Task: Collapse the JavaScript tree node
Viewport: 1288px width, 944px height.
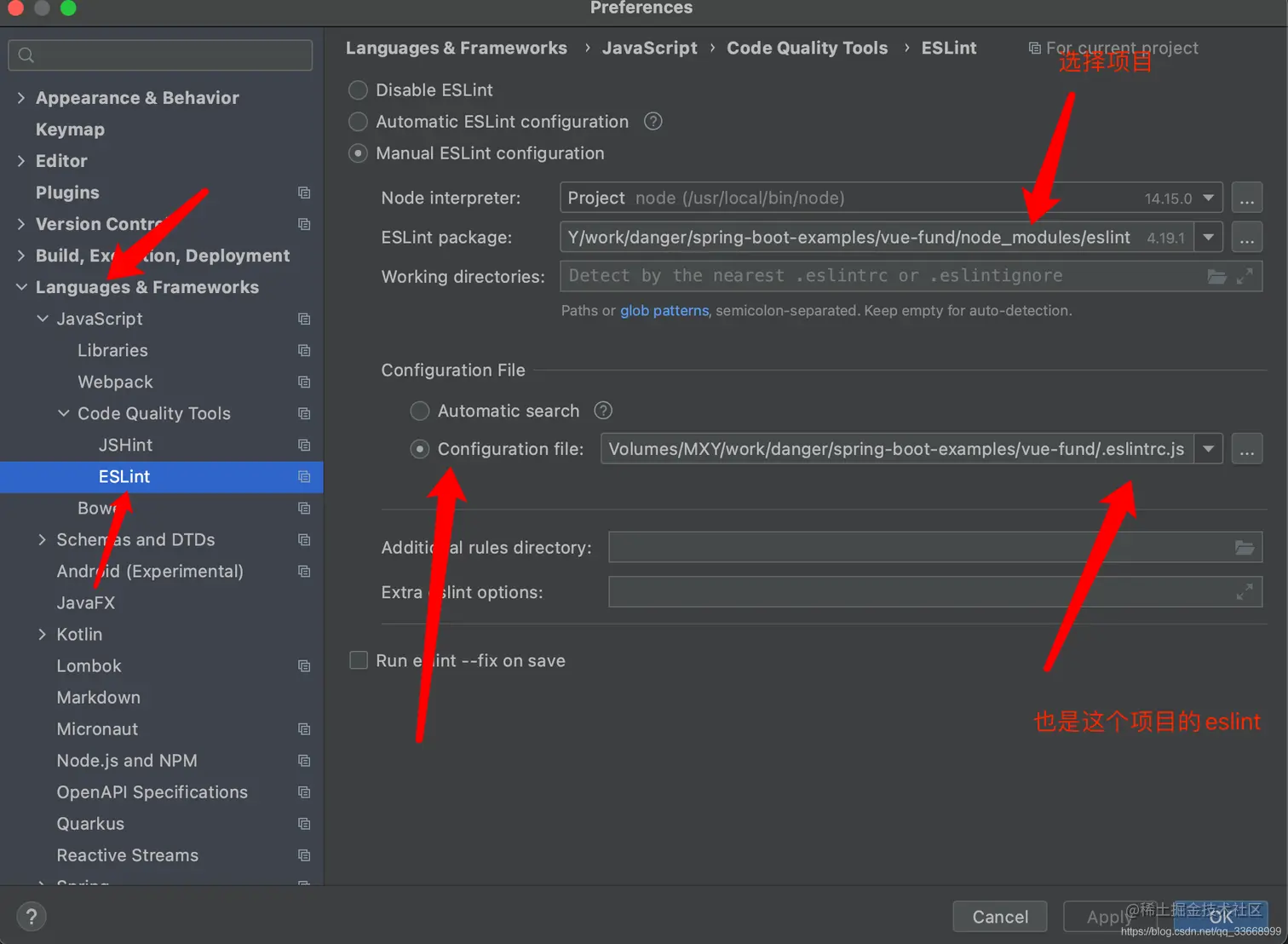Action: (43, 319)
